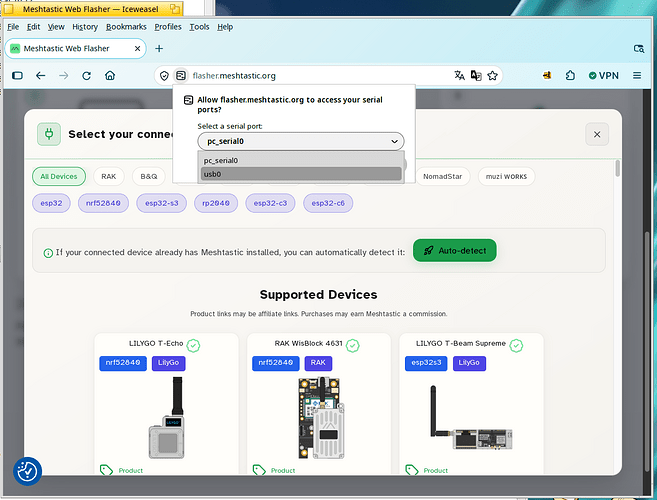Toggle the RAK vendor filter
This screenshot has width=657, height=500.
109,176
